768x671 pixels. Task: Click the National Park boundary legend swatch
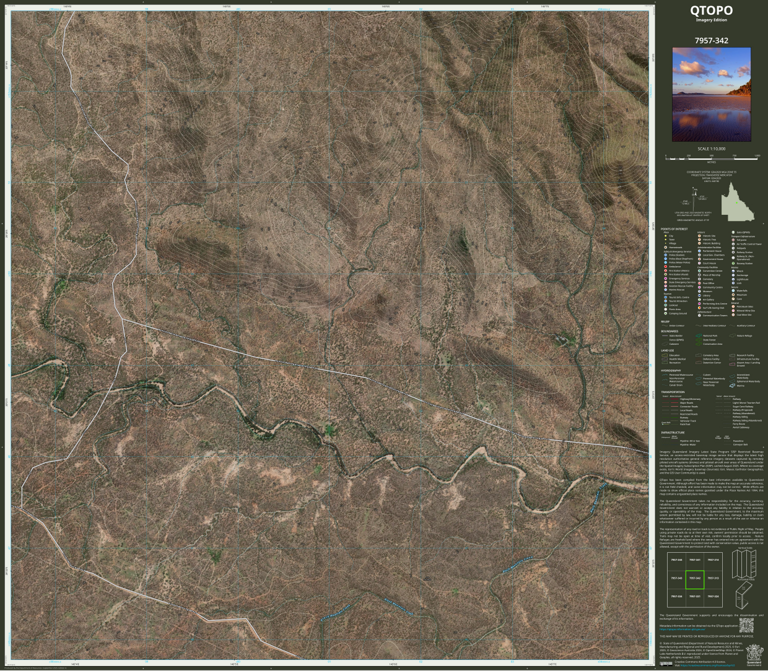[698, 336]
